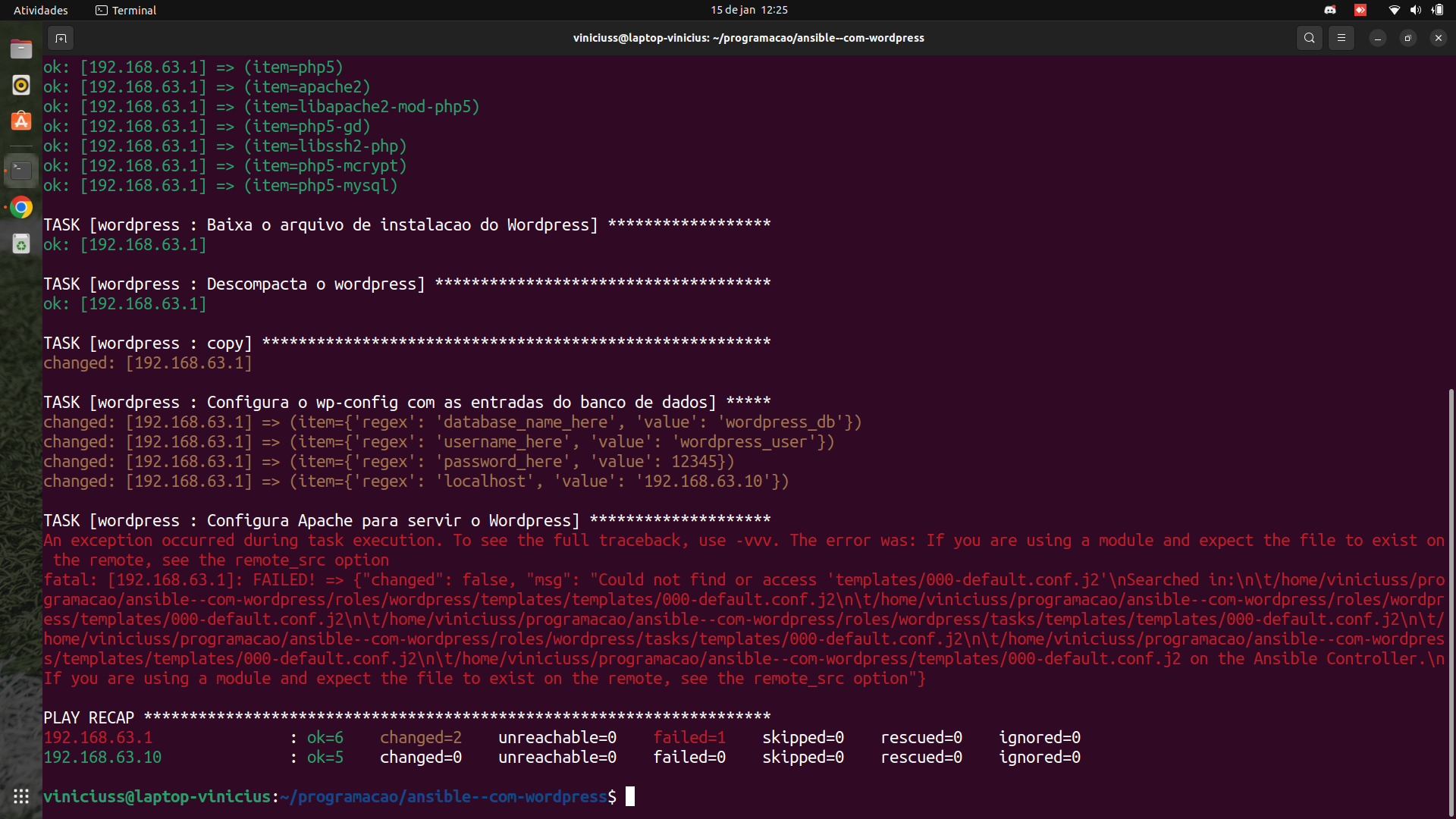1456x819 pixels.
Task: Click the terminal title in the header bar
Action: pos(748,38)
